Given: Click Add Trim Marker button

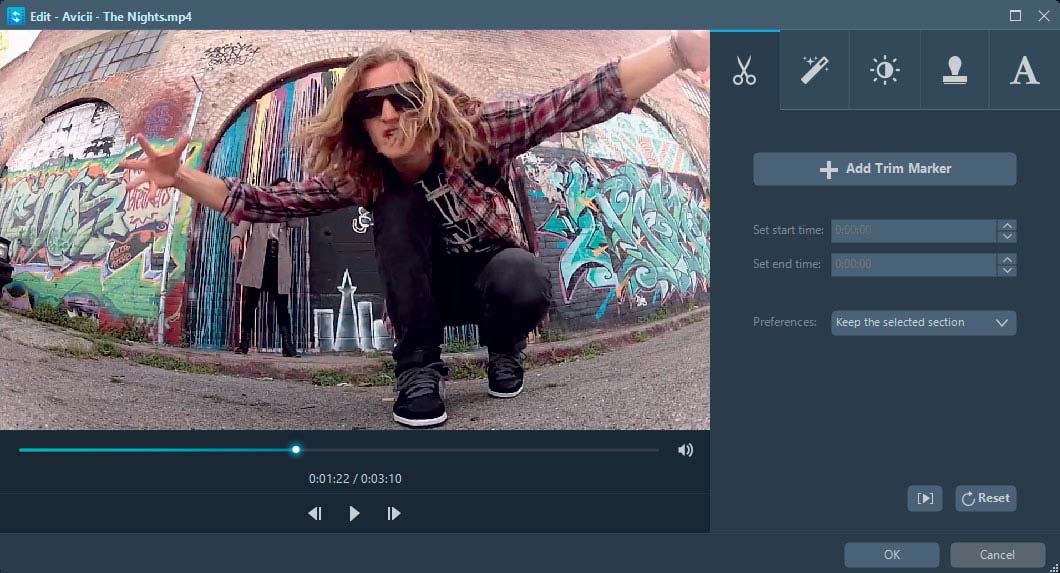Looking at the screenshot, I should [884, 169].
